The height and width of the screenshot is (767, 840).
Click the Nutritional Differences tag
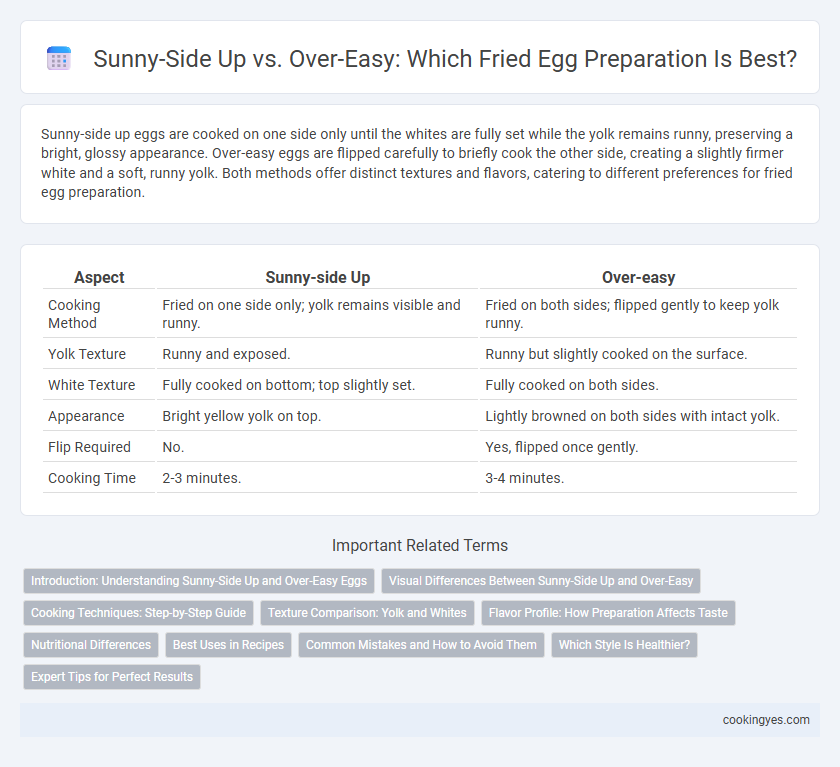91,645
